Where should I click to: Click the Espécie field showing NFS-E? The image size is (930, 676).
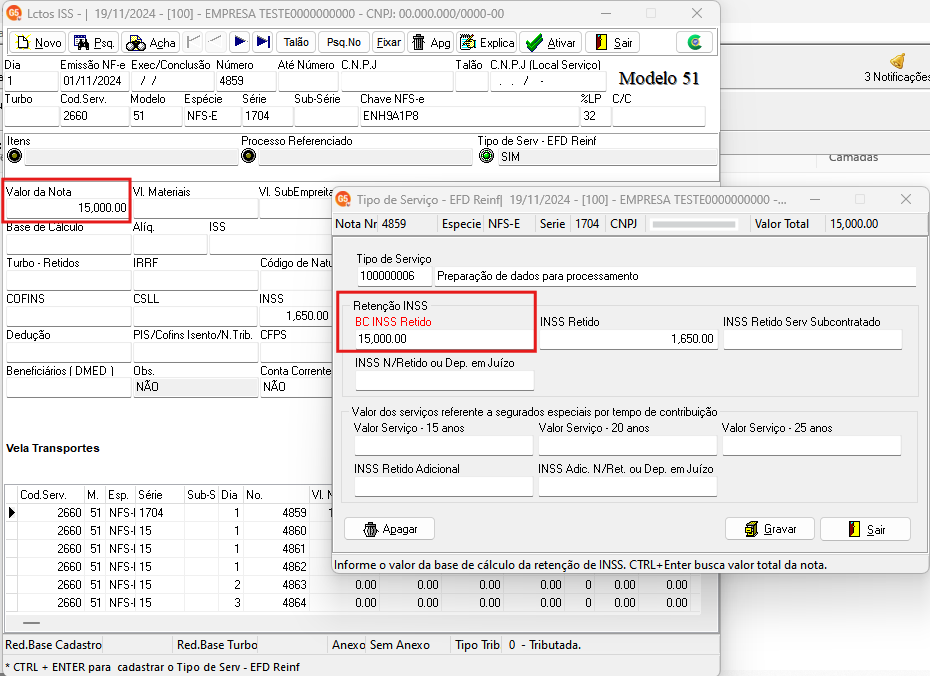(212, 116)
